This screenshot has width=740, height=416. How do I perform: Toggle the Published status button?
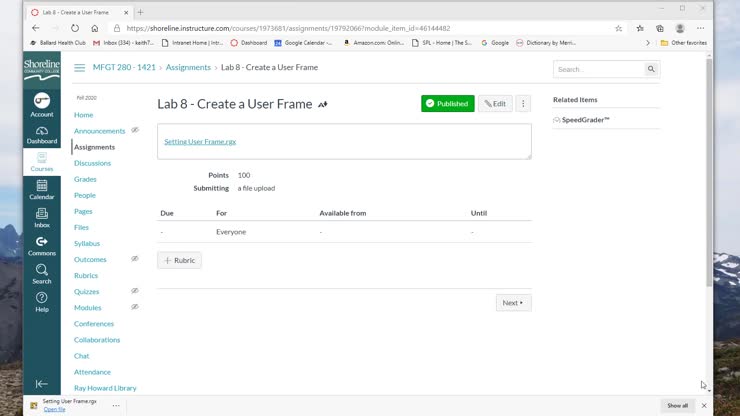(x=447, y=103)
